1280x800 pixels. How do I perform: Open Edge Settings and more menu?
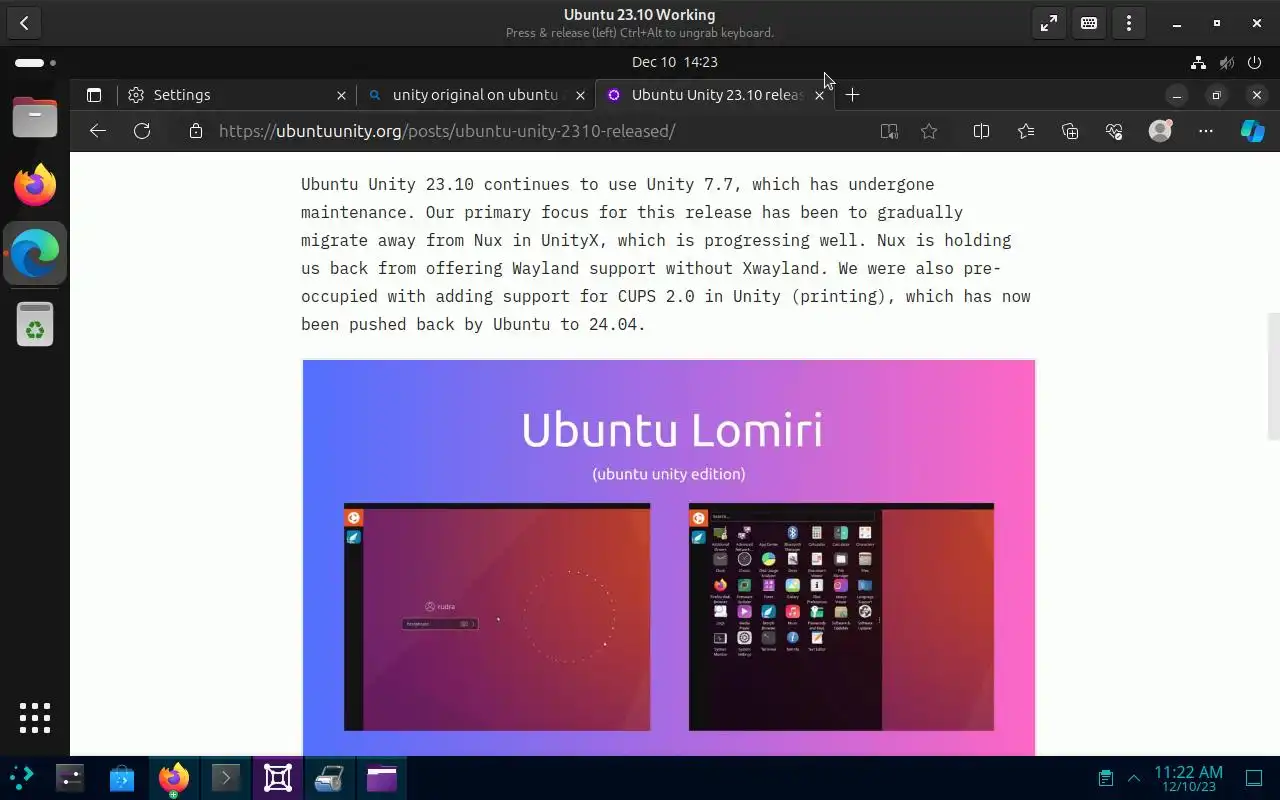pyautogui.click(x=1206, y=131)
